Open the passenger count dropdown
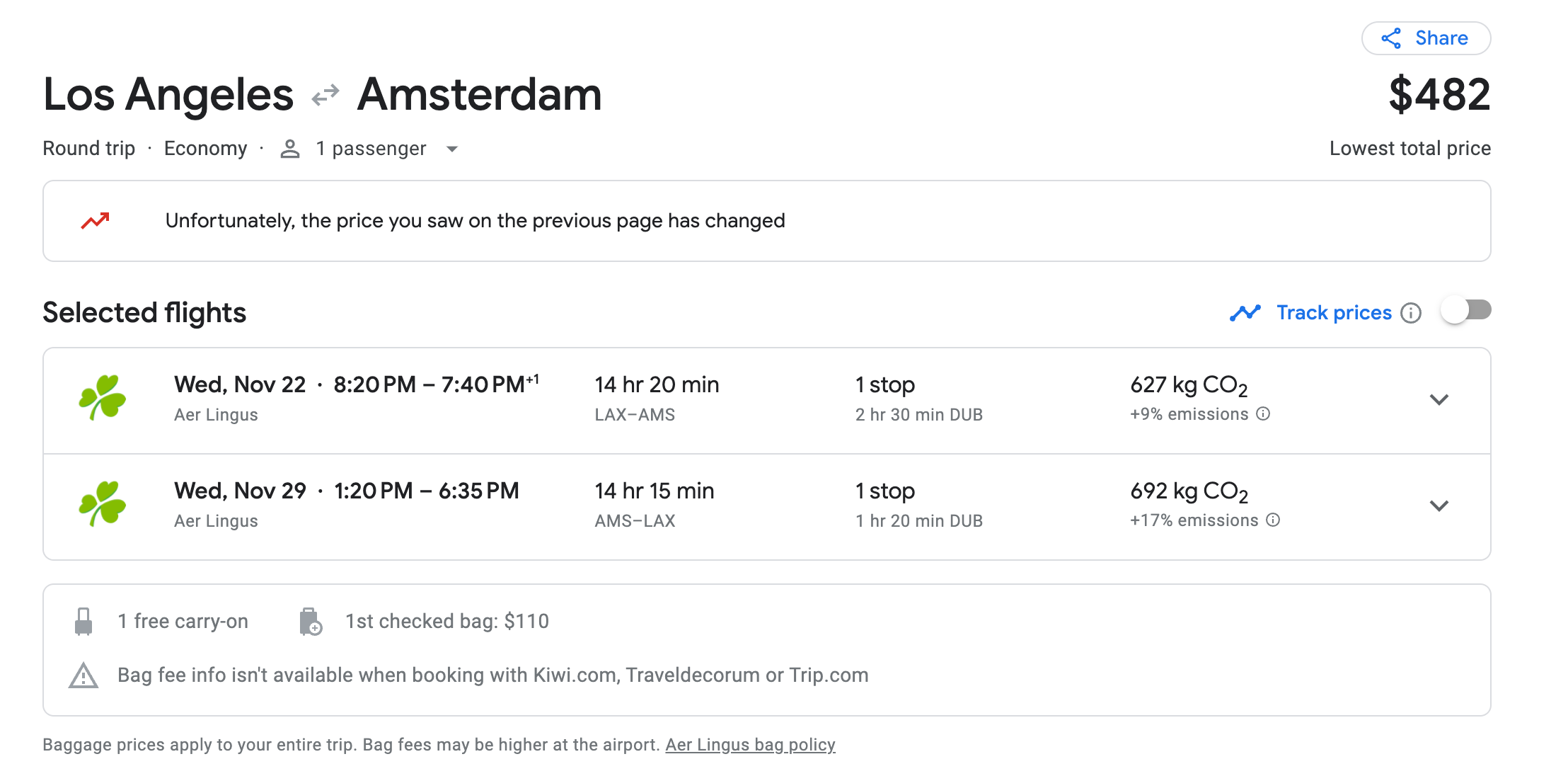 tap(452, 149)
